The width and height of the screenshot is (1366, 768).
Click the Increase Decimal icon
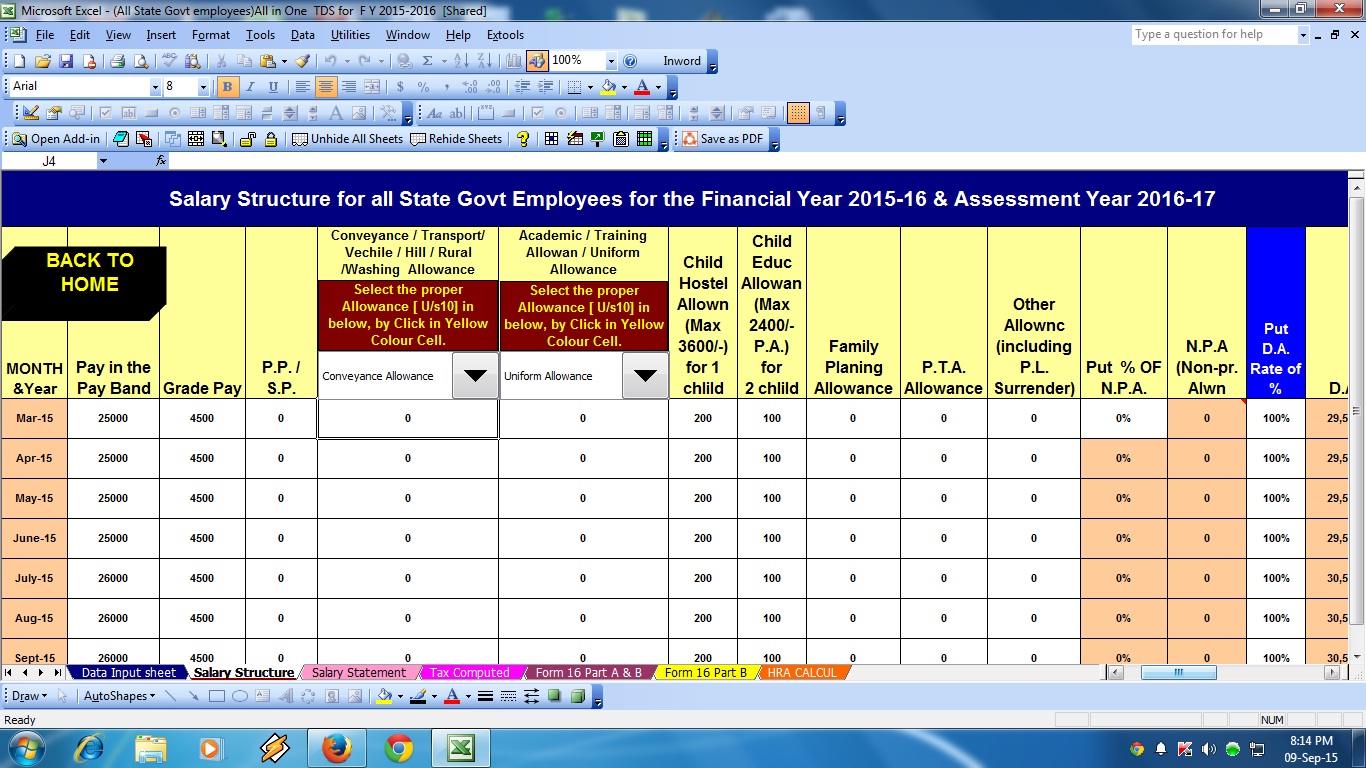click(469, 87)
